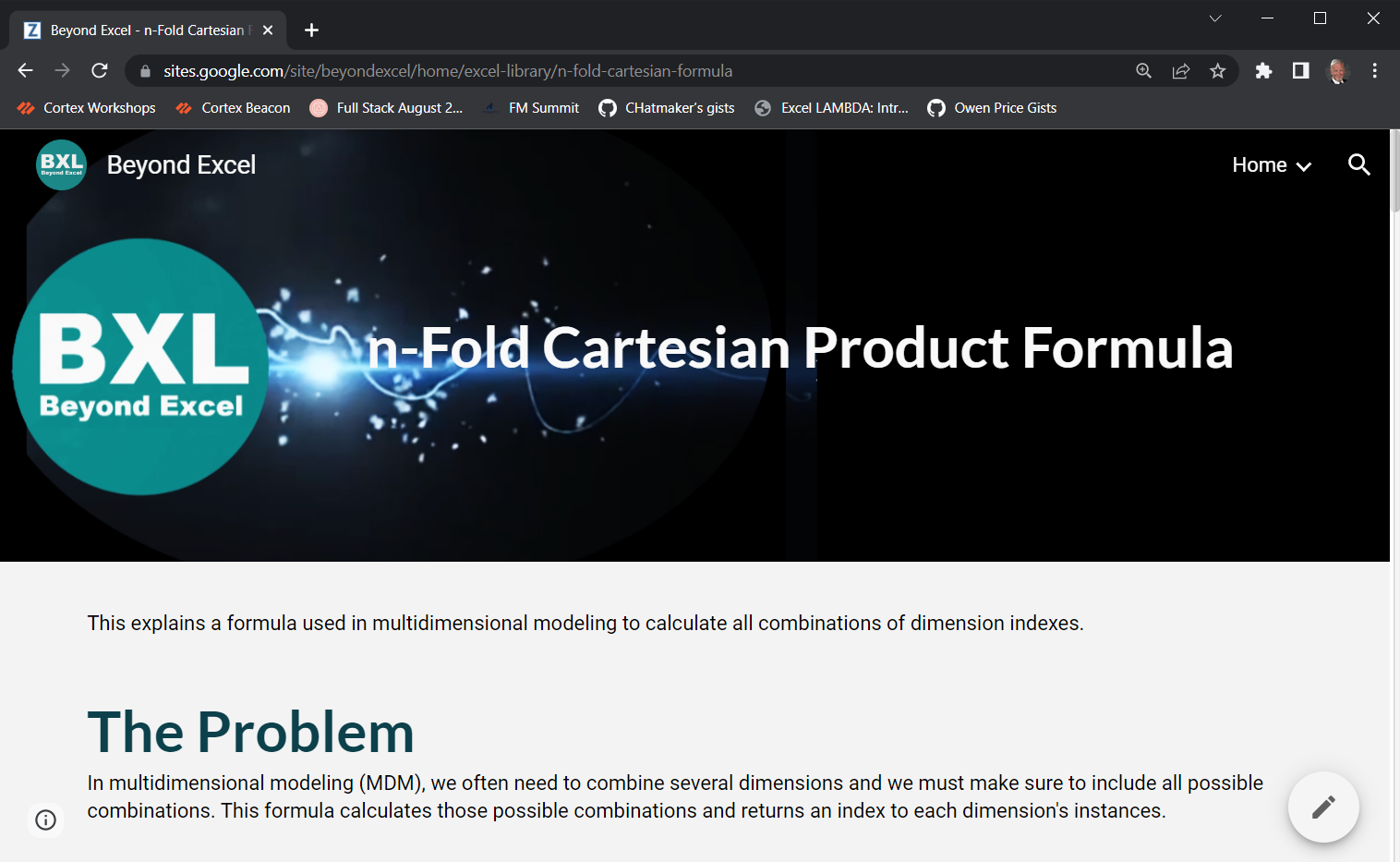Open the Full Stack August bookmark

(387, 108)
